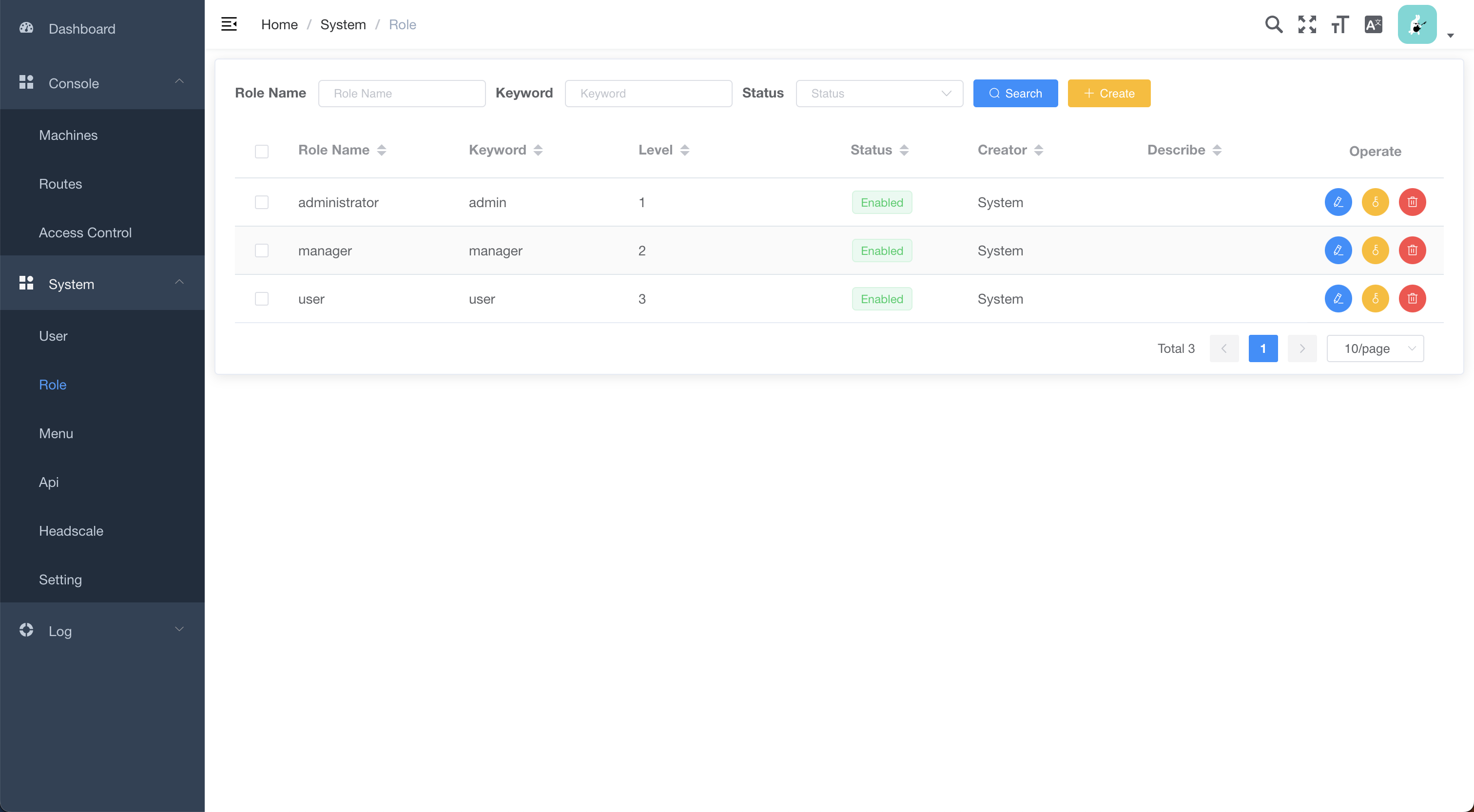Screen dimensions: 1474x812
Task: Click the blue Search button
Action: tap(1015, 93)
